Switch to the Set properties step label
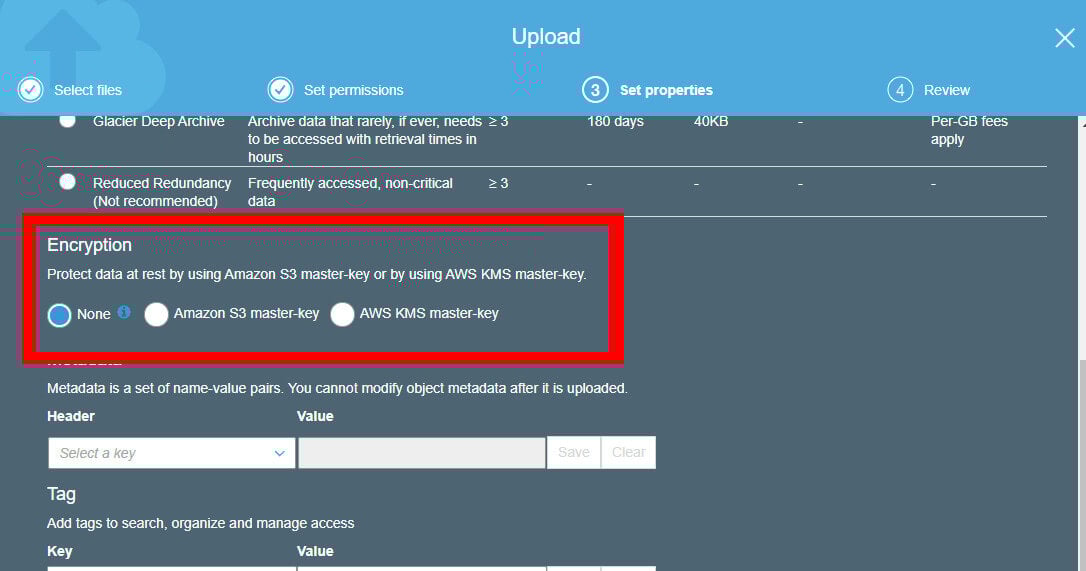 (666, 90)
